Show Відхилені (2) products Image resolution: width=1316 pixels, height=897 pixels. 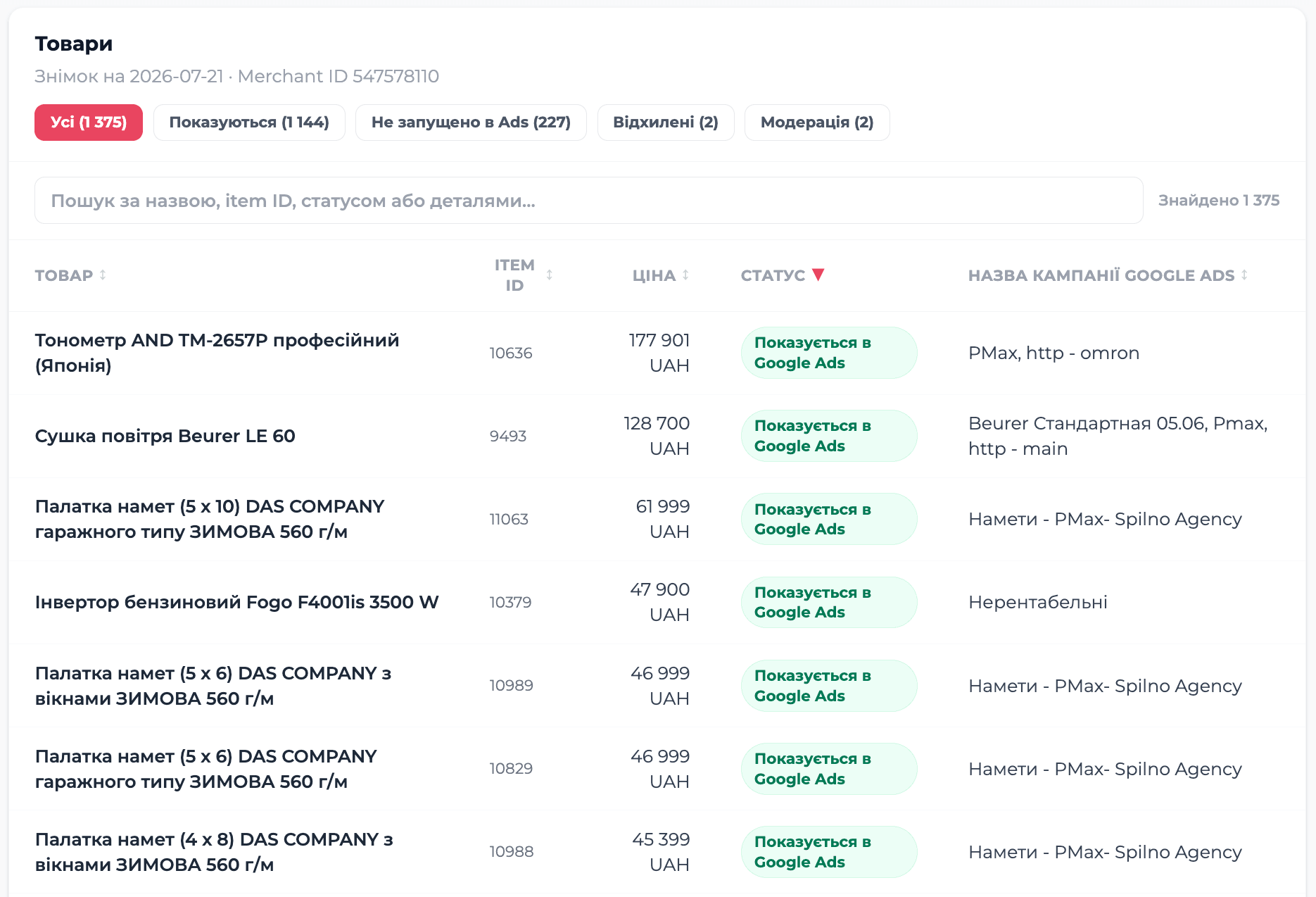(666, 123)
